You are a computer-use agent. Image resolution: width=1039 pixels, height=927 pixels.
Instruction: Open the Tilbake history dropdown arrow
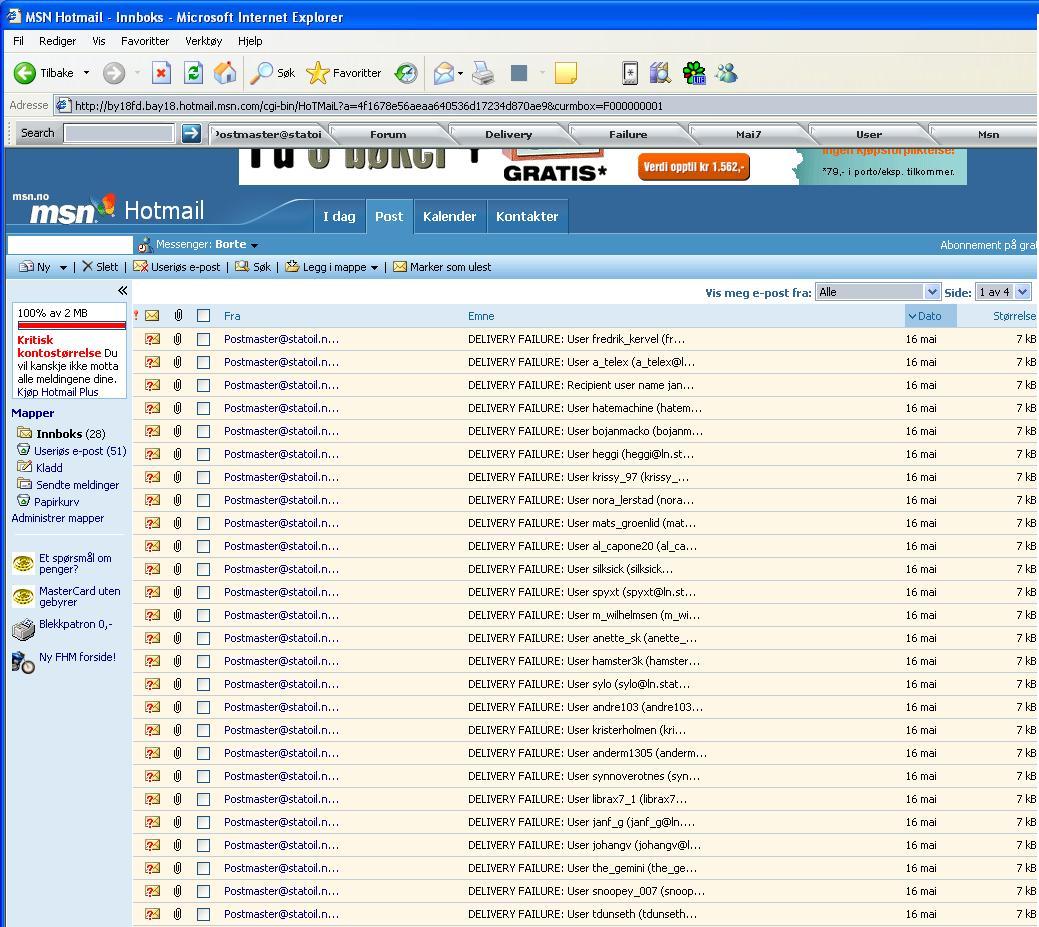coord(86,73)
